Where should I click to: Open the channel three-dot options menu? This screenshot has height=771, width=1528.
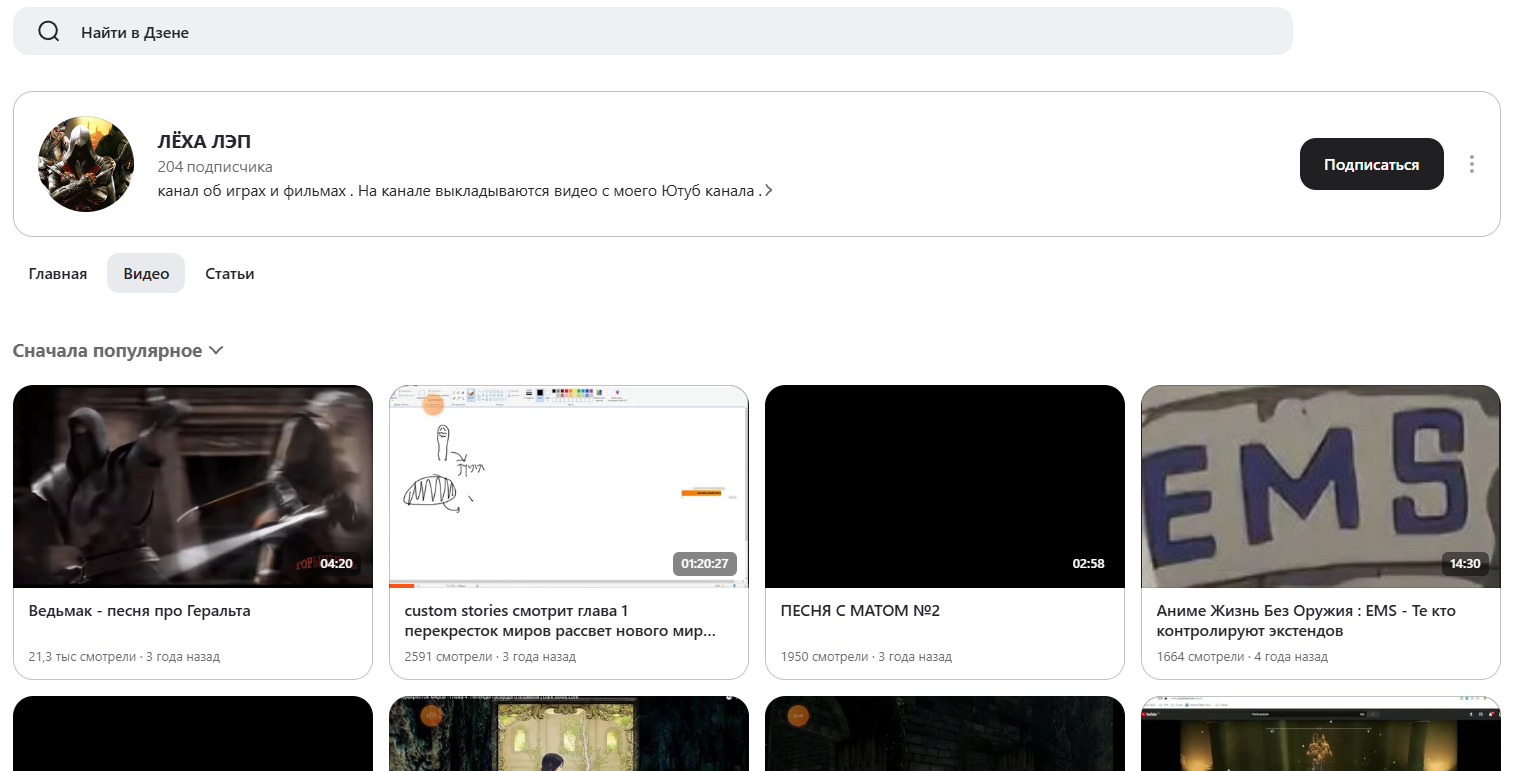[1471, 164]
